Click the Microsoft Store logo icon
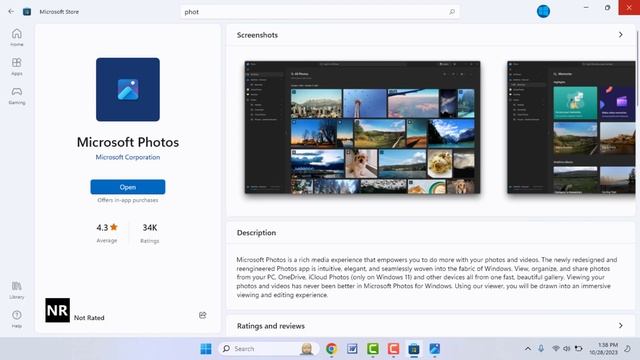The image size is (640, 360). click(27, 12)
